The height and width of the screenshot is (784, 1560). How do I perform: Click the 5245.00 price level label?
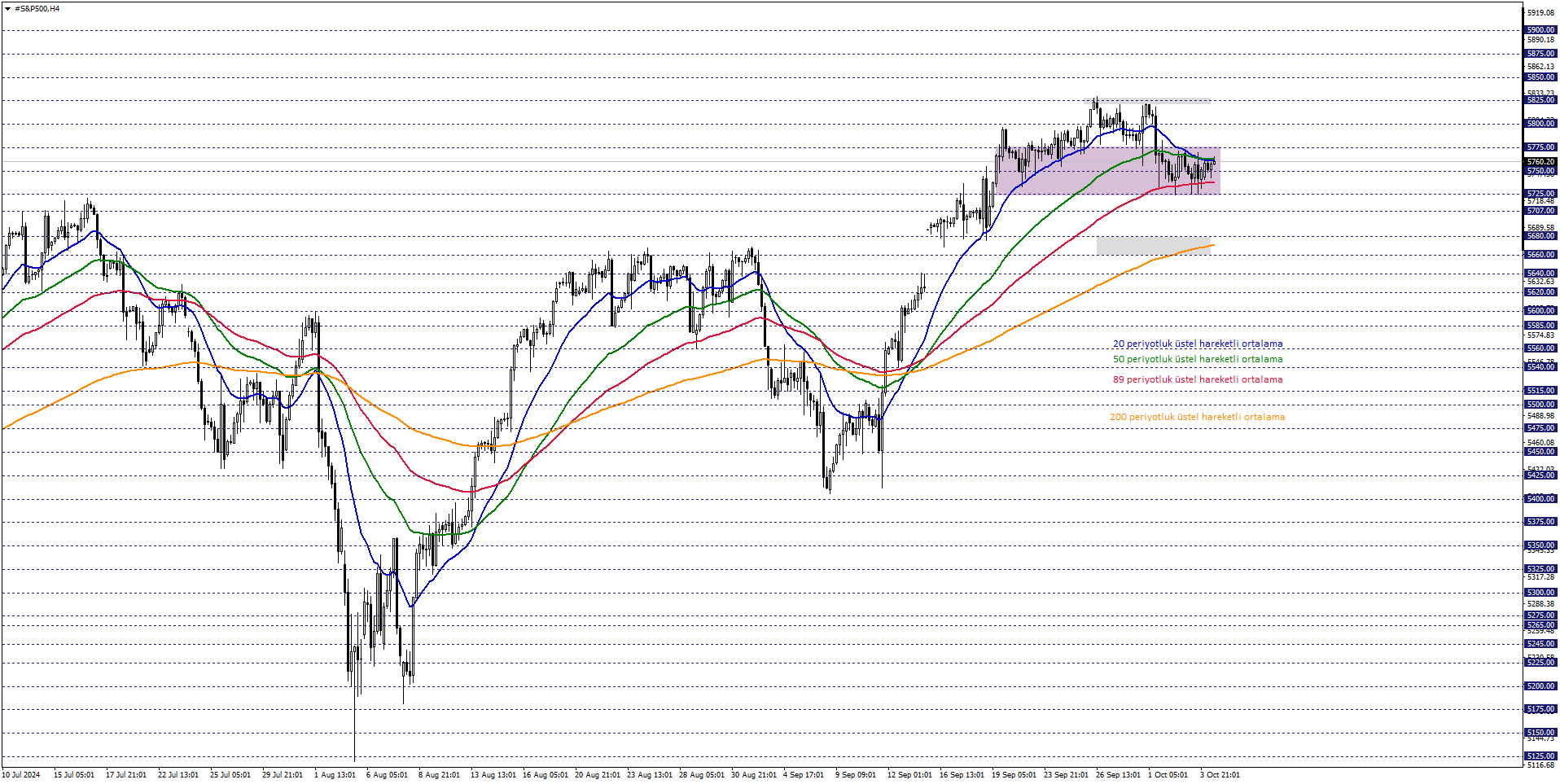(x=1540, y=644)
